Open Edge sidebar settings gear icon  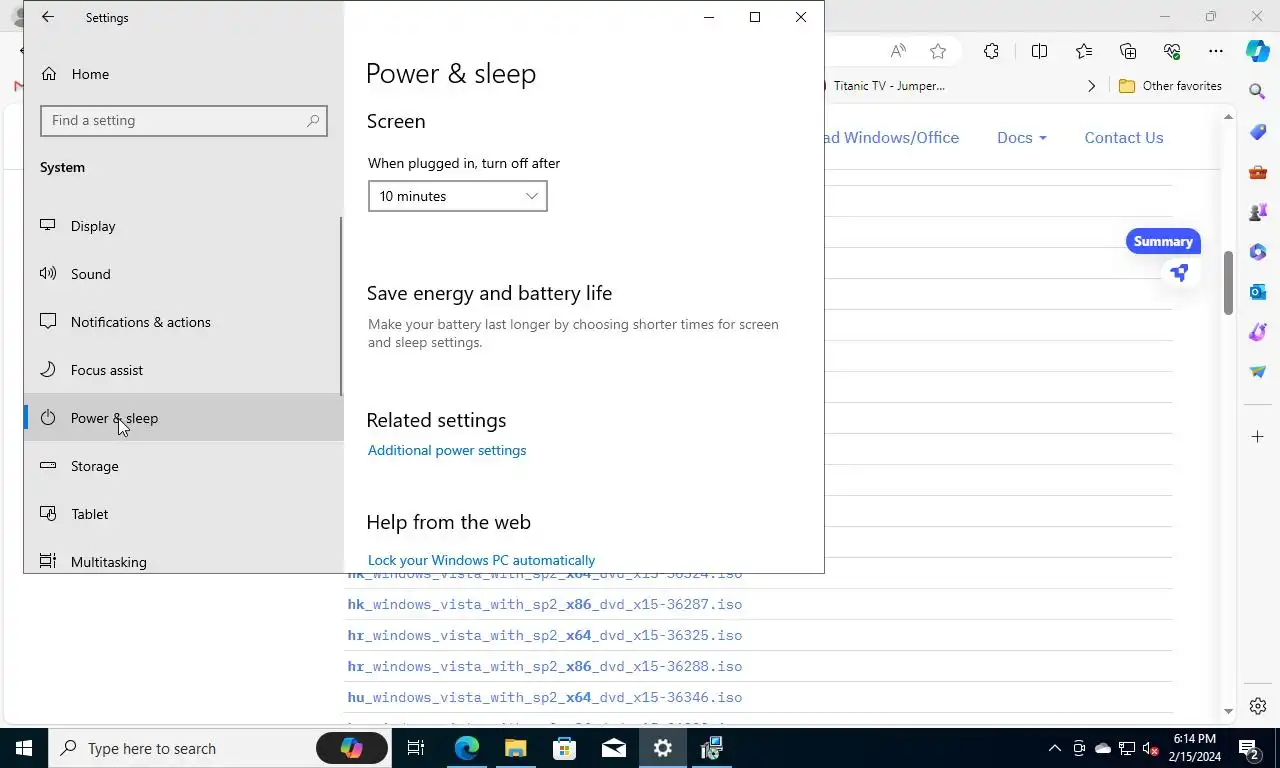(x=1258, y=706)
